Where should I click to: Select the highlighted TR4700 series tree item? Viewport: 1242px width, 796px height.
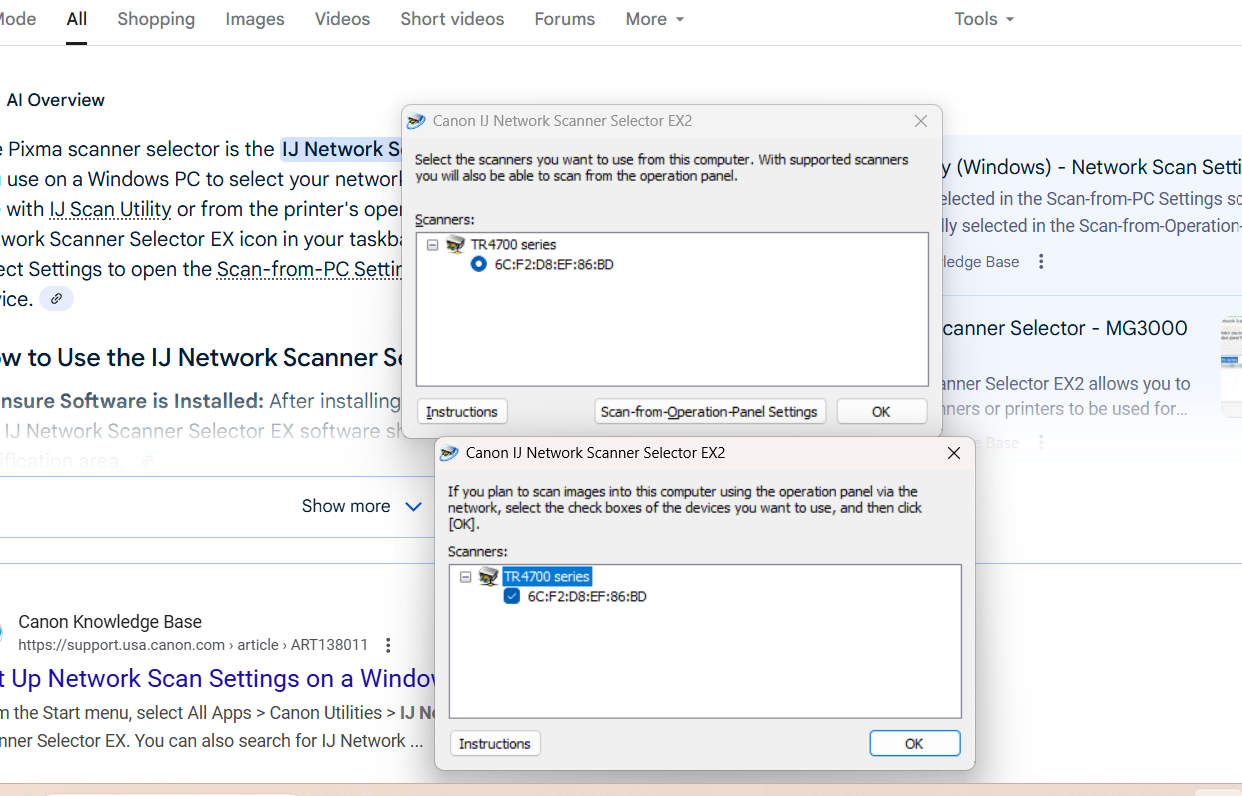point(546,577)
